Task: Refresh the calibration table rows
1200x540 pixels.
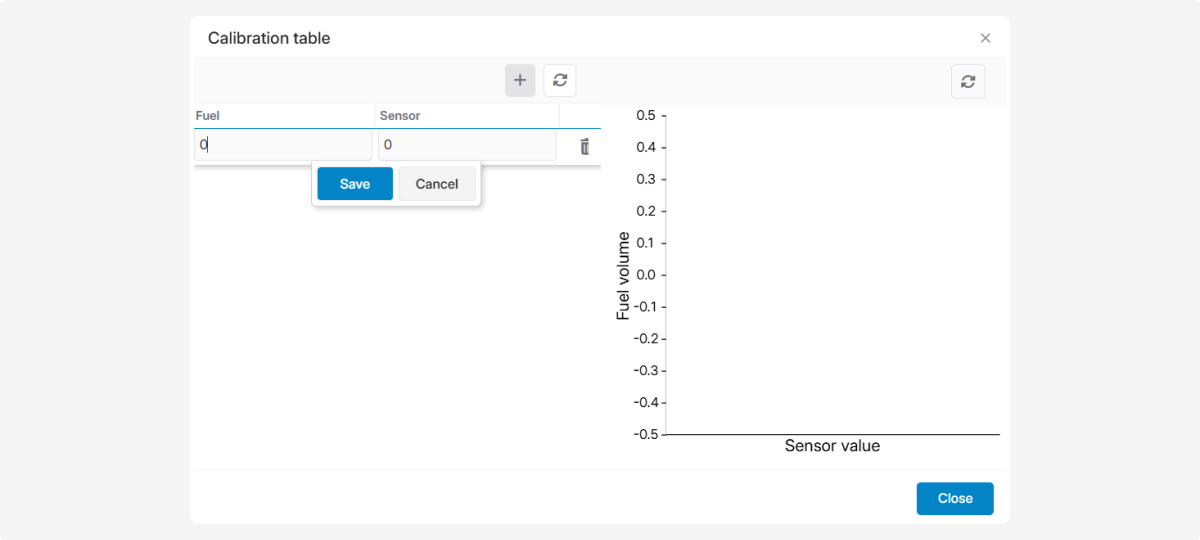Action: [x=560, y=81]
